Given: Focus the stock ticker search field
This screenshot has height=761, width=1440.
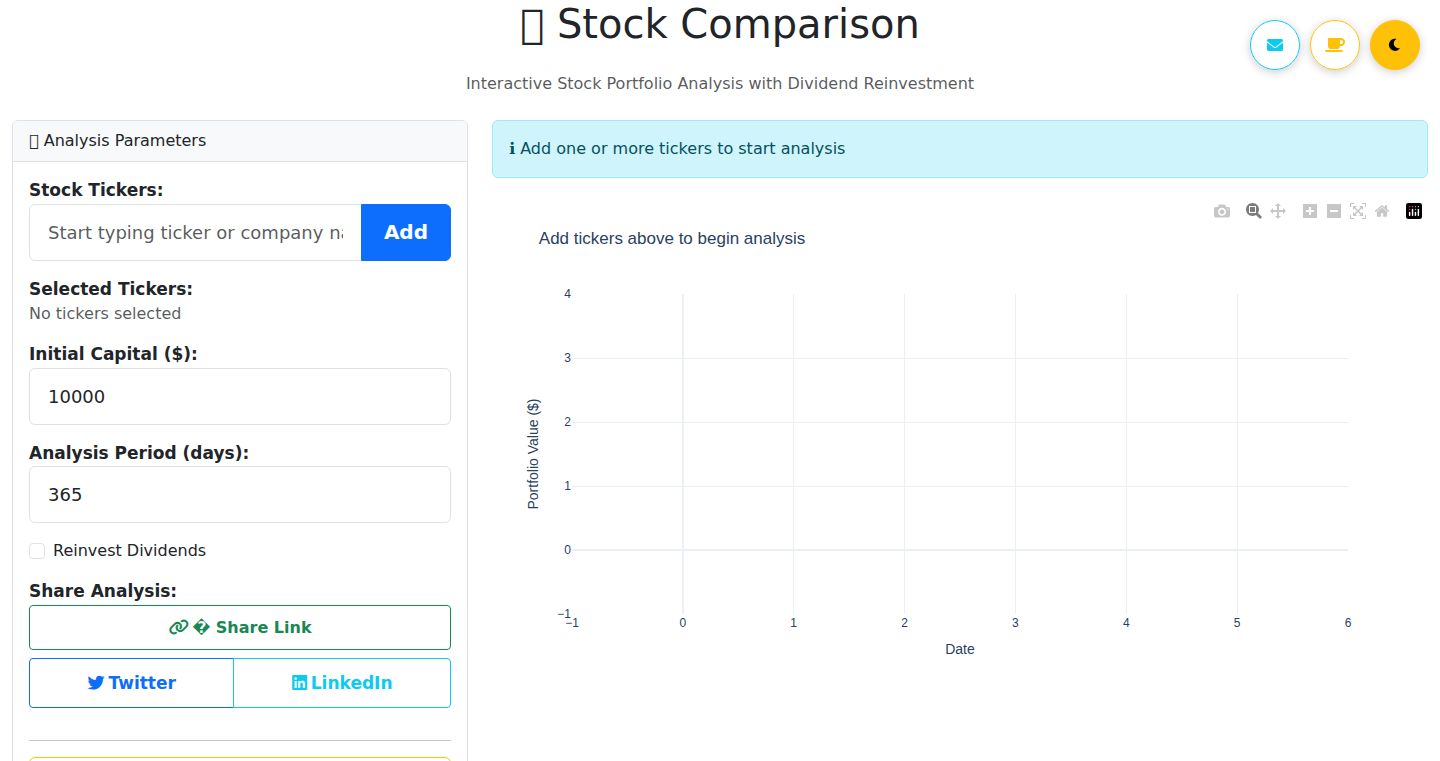Looking at the screenshot, I should [195, 232].
